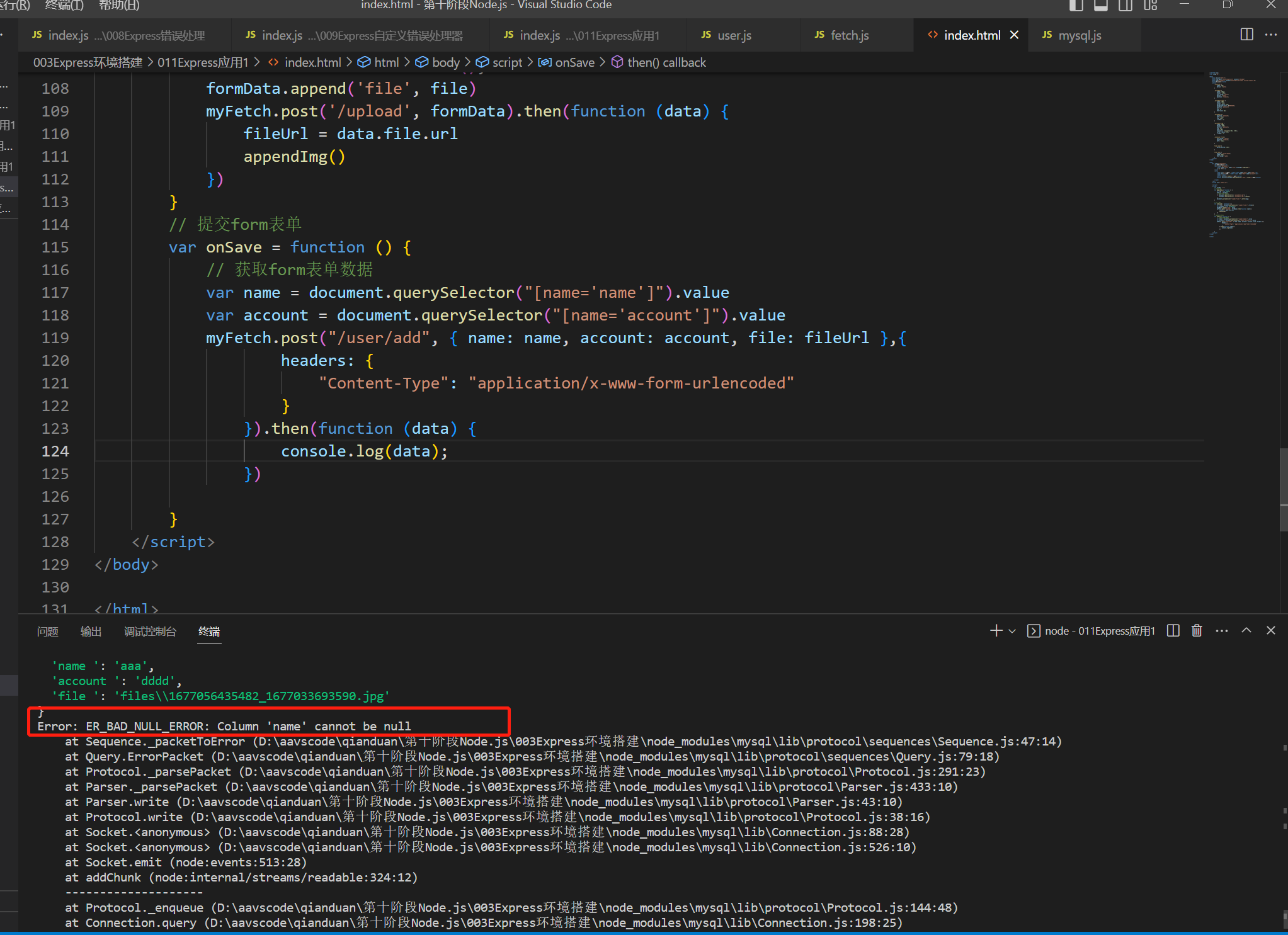Click breadcrumb body element
The height and width of the screenshot is (935, 1288).
point(438,62)
